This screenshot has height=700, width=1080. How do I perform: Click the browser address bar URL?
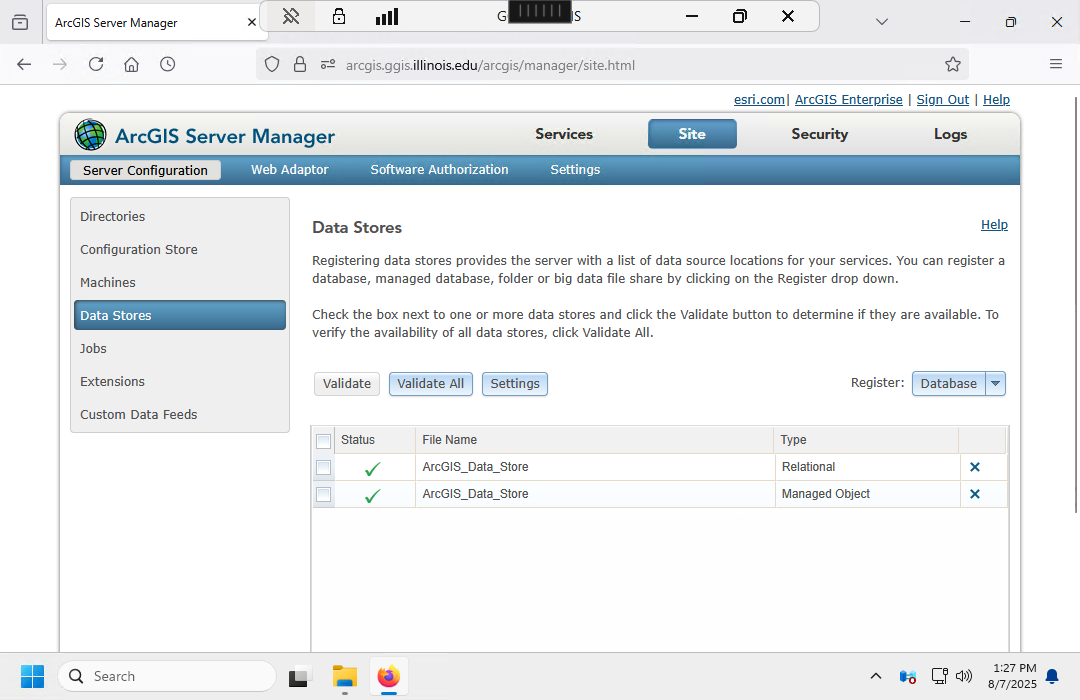click(x=490, y=65)
